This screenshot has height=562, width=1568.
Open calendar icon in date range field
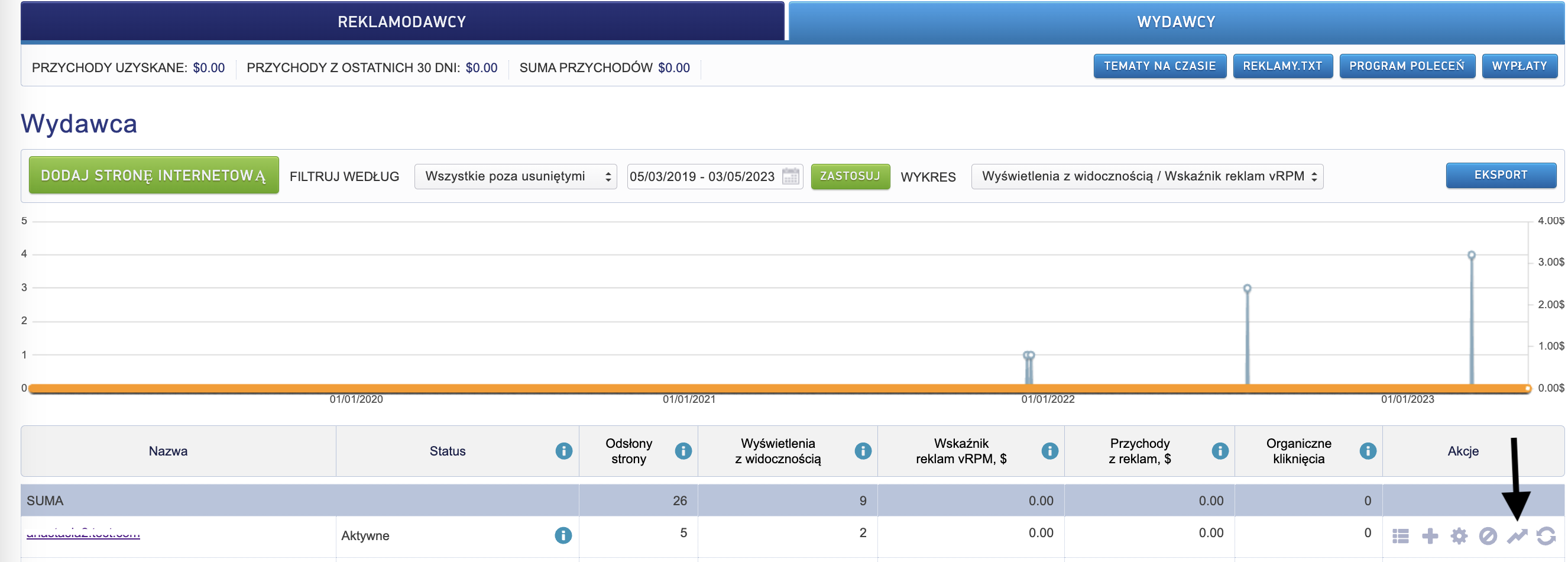click(790, 176)
